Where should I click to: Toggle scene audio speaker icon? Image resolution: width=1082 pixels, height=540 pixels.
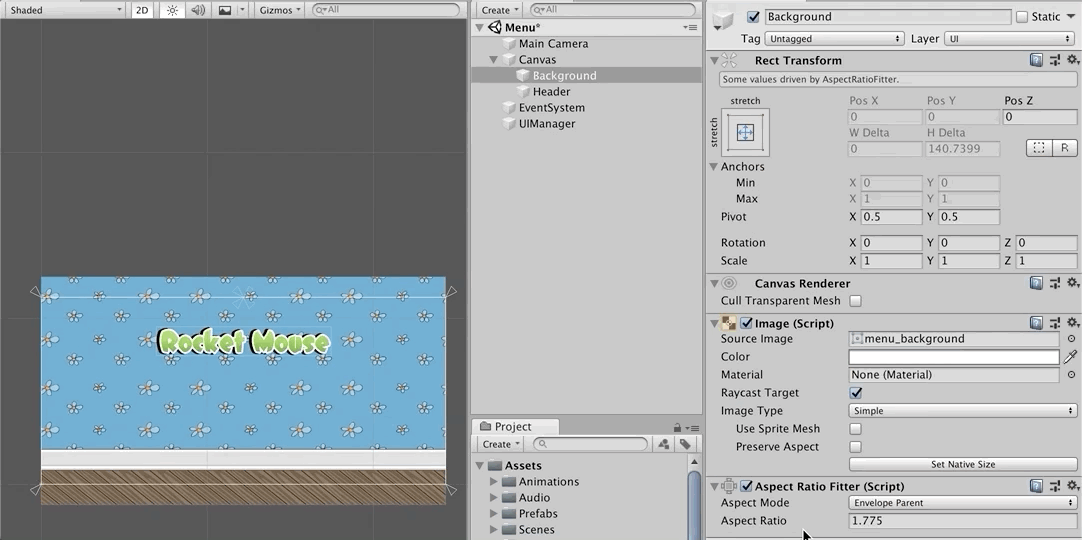(x=198, y=10)
